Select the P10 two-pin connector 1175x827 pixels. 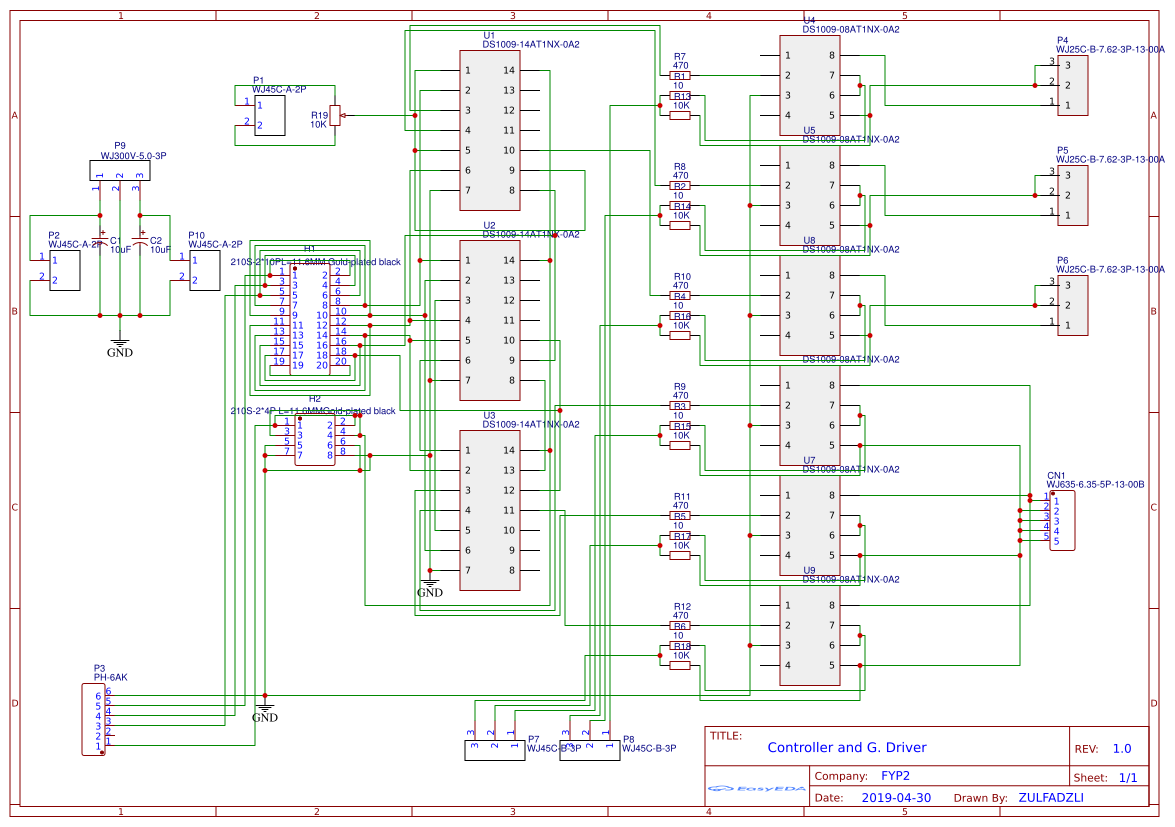[205, 270]
